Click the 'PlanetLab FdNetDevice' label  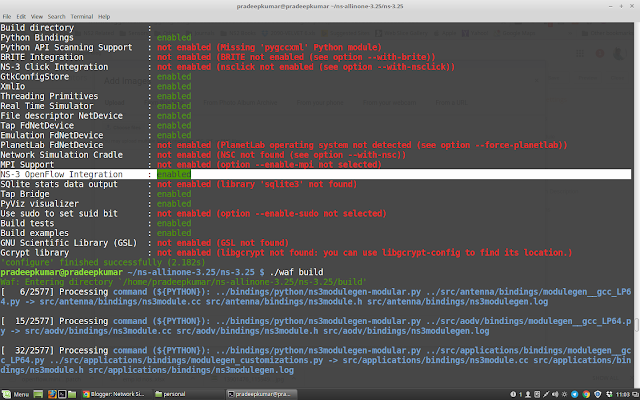[x=52, y=145]
